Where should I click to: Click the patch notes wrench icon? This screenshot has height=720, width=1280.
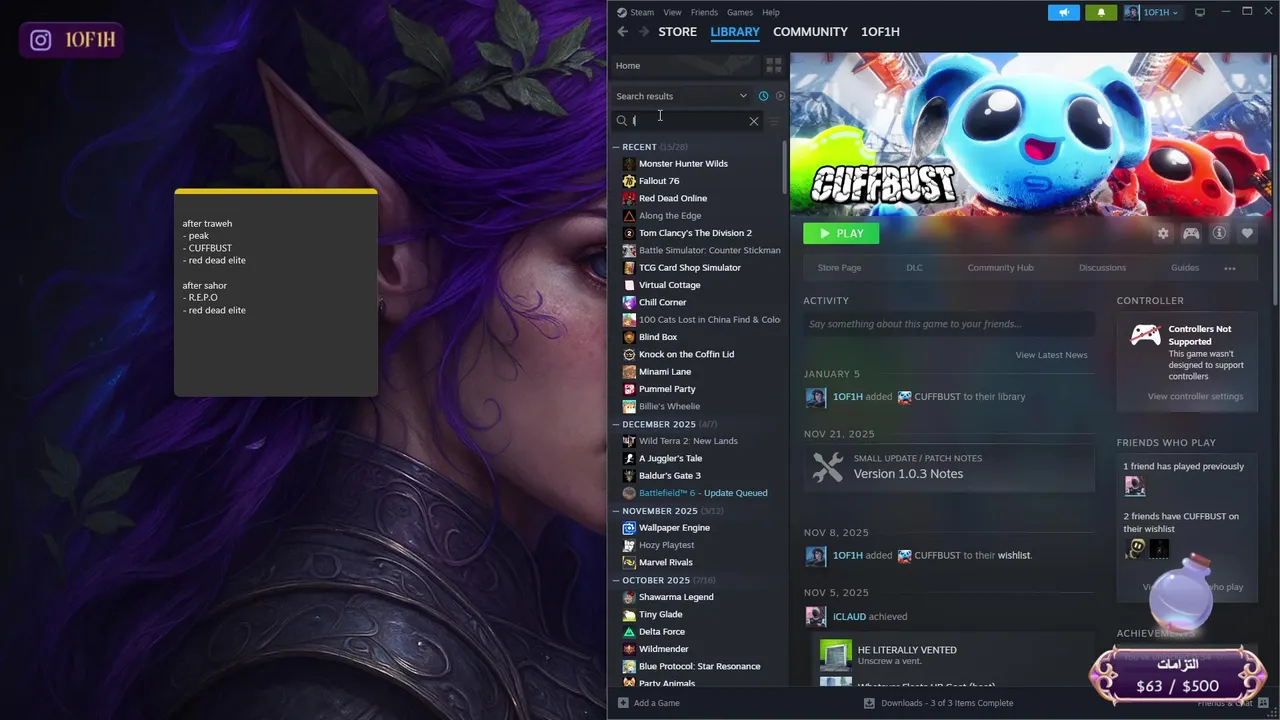click(828, 467)
